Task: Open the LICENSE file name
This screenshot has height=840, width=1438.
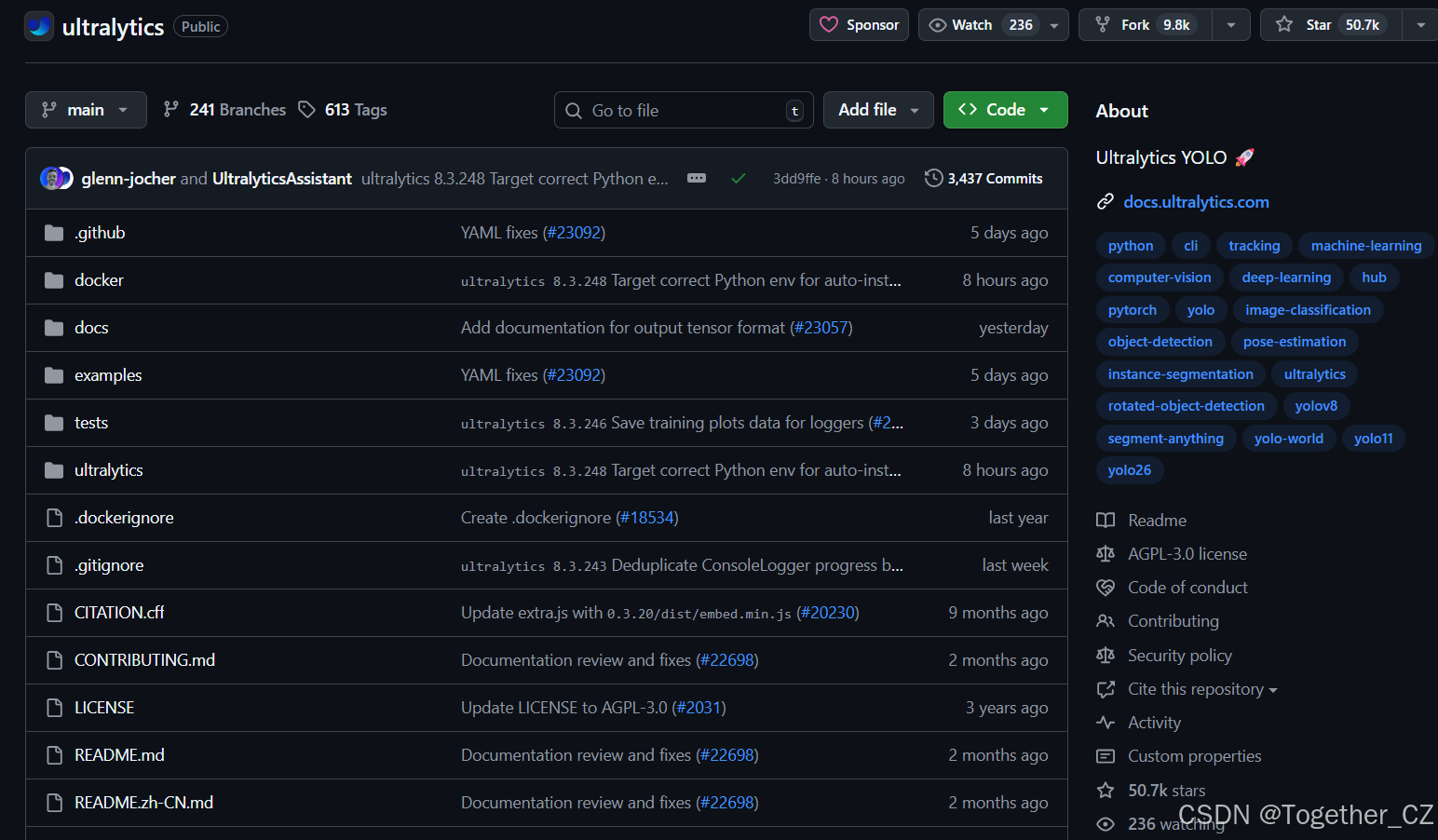Action: pos(104,708)
